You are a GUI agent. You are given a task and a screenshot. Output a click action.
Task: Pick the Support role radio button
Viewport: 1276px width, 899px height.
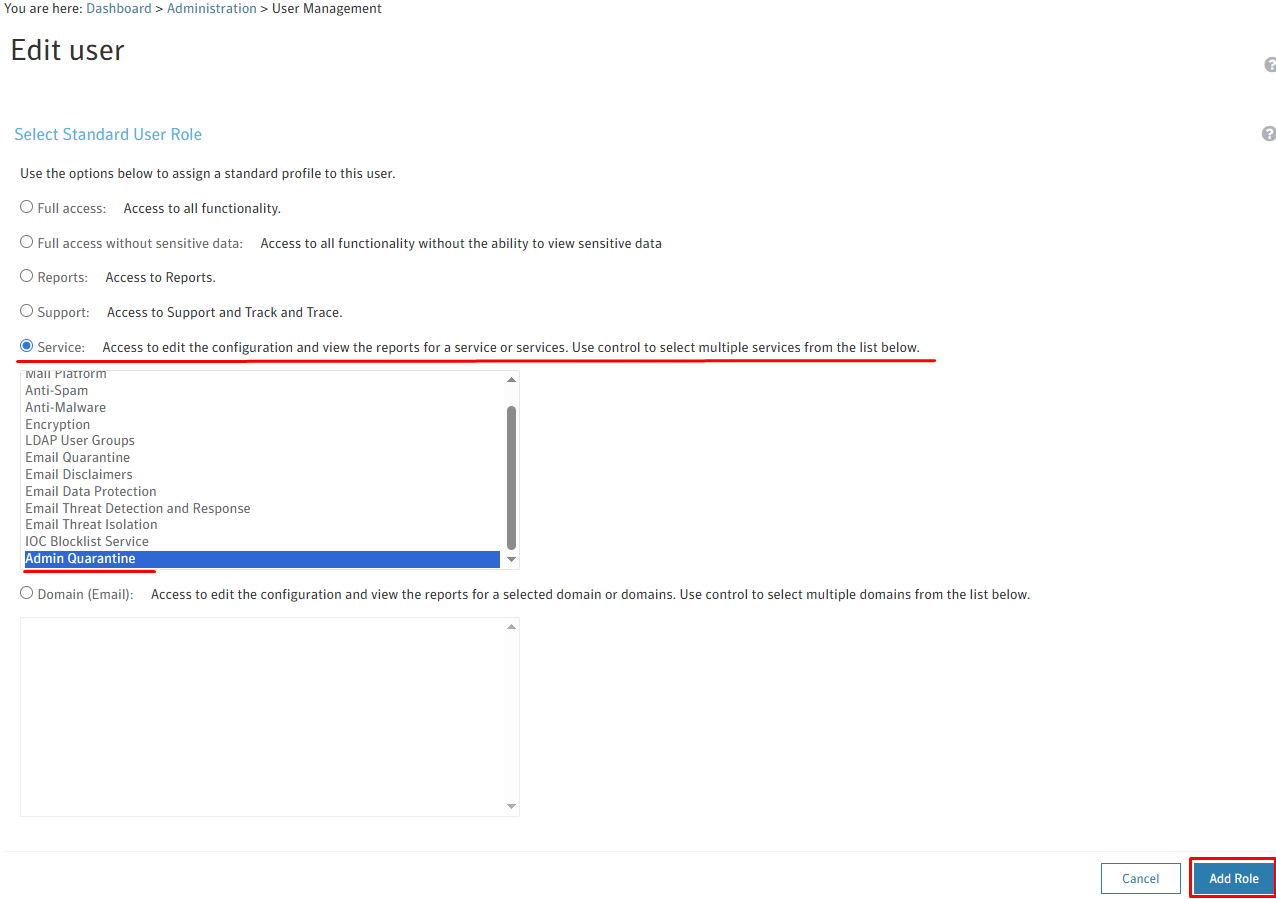tap(27, 311)
